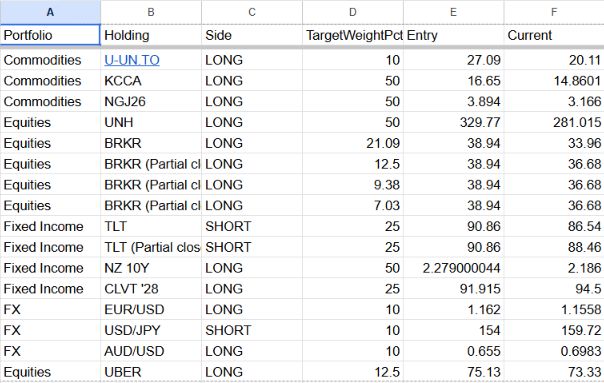This screenshot has width=604, height=383.
Task: Select the NZ 10Y holding cell
Action: coord(151,268)
